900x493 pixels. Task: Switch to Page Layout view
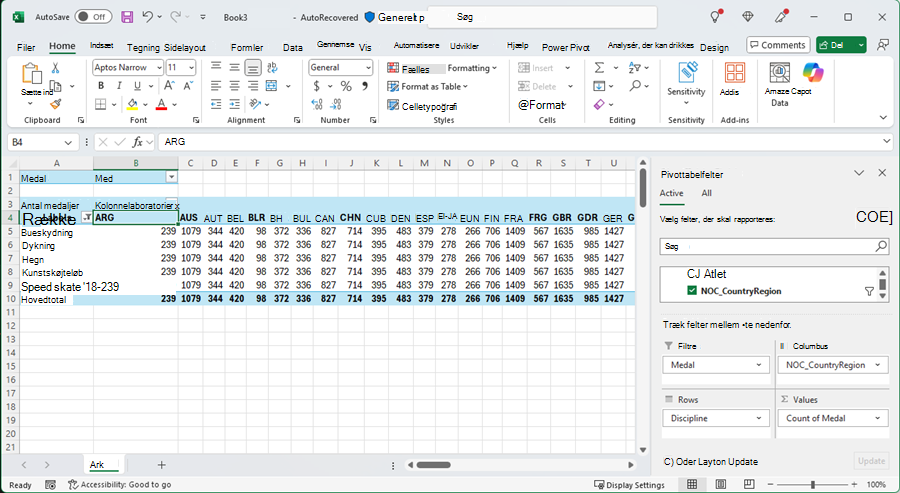click(720, 484)
